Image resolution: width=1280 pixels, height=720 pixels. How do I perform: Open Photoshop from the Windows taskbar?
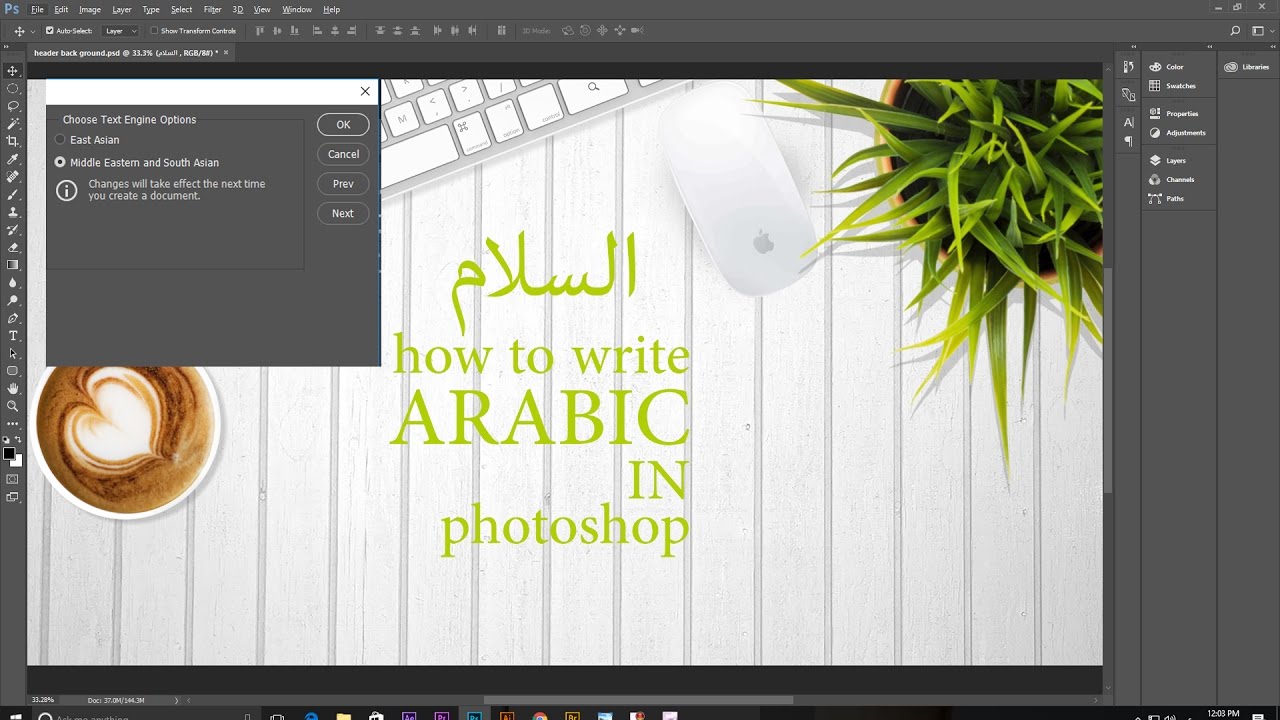coord(475,716)
